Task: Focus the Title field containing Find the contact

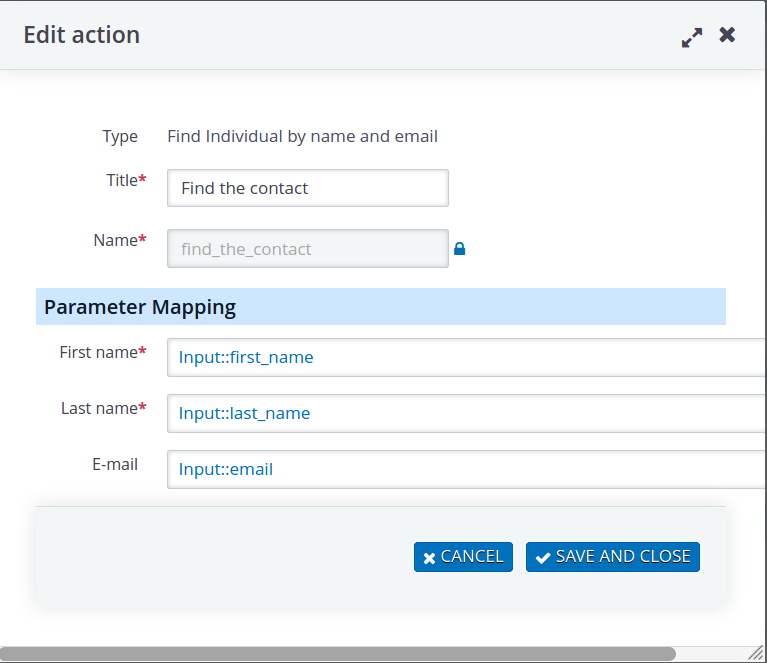Action: click(x=308, y=188)
